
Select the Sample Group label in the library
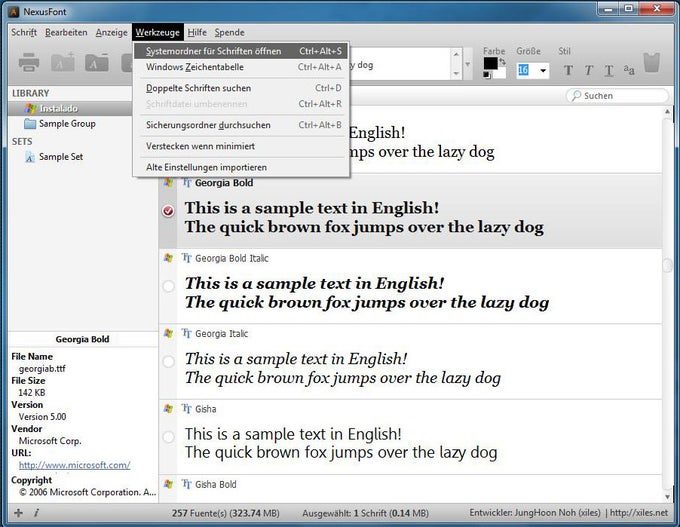pos(67,124)
